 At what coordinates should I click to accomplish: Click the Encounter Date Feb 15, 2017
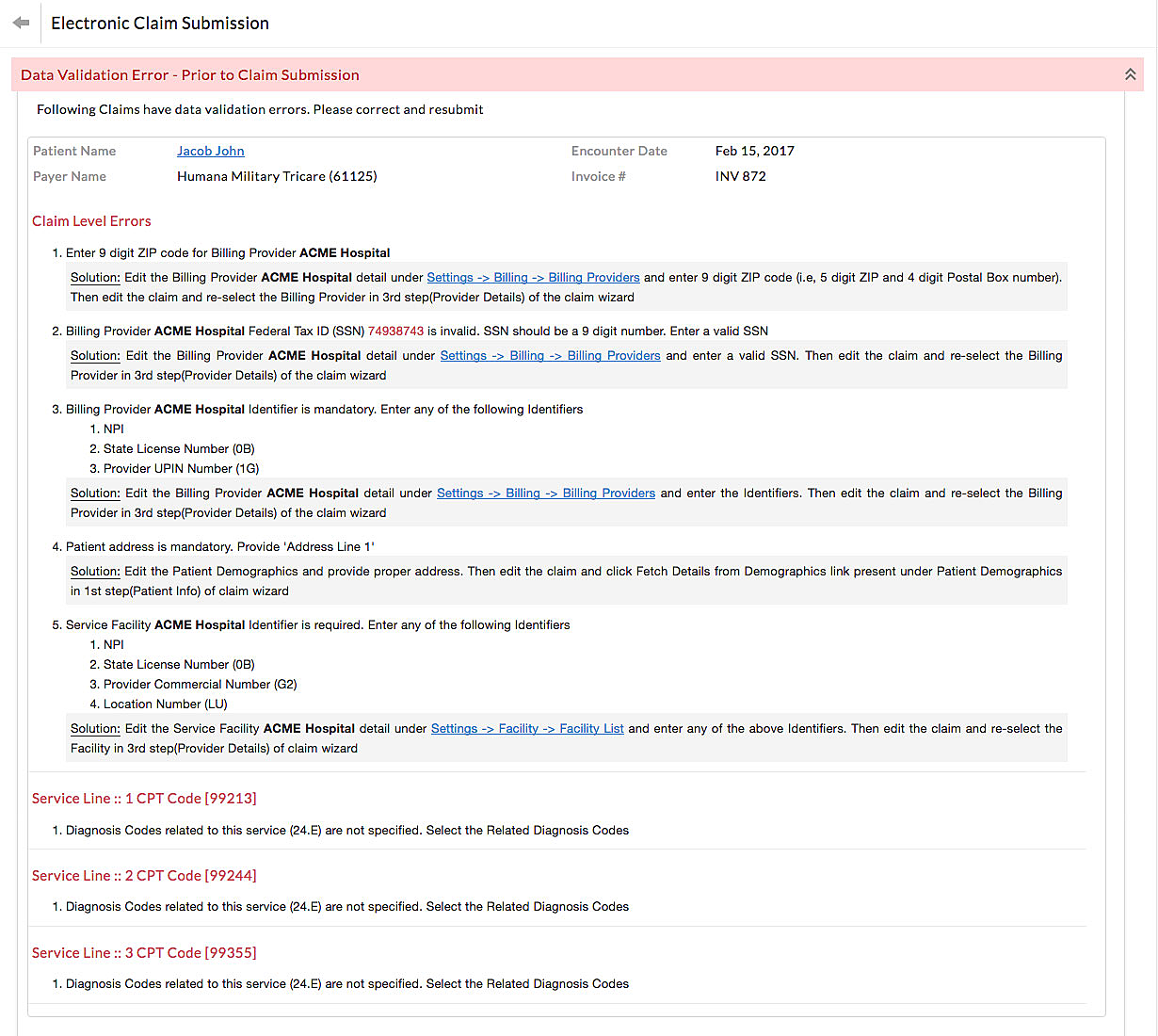[x=754, y=151]
